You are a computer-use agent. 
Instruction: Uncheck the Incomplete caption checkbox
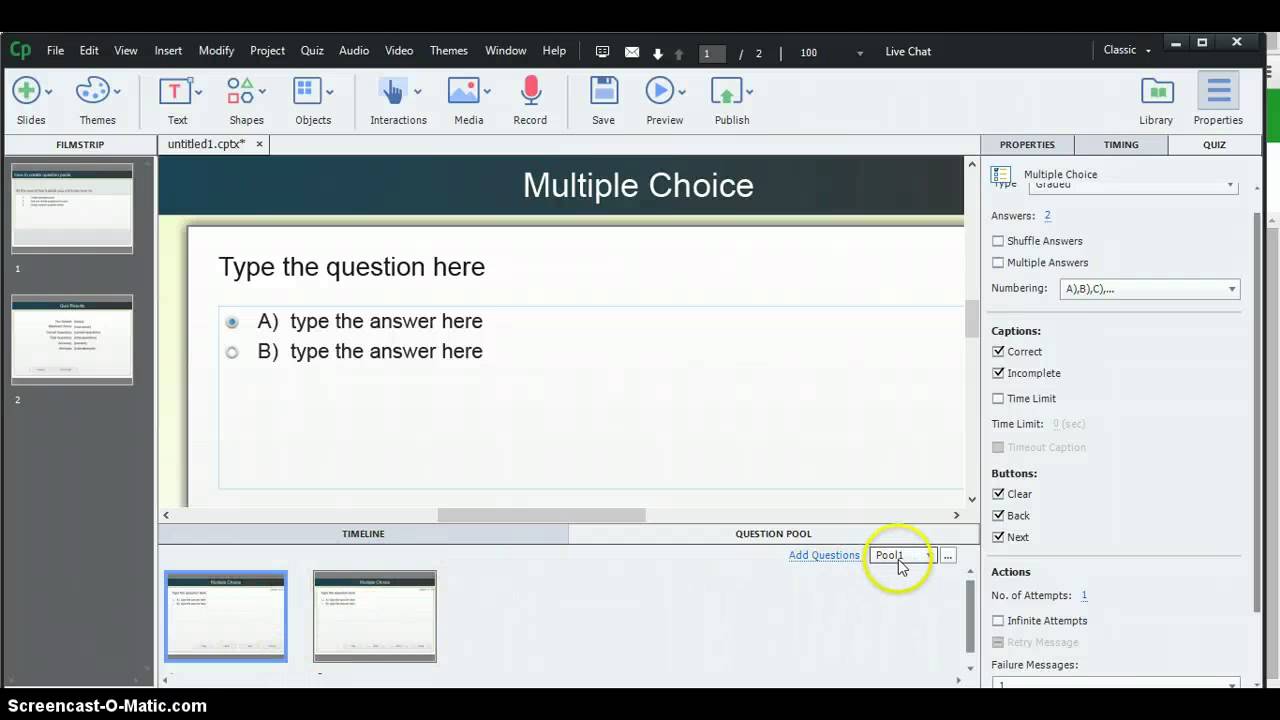pyautogui.click(x=998, y=373)
